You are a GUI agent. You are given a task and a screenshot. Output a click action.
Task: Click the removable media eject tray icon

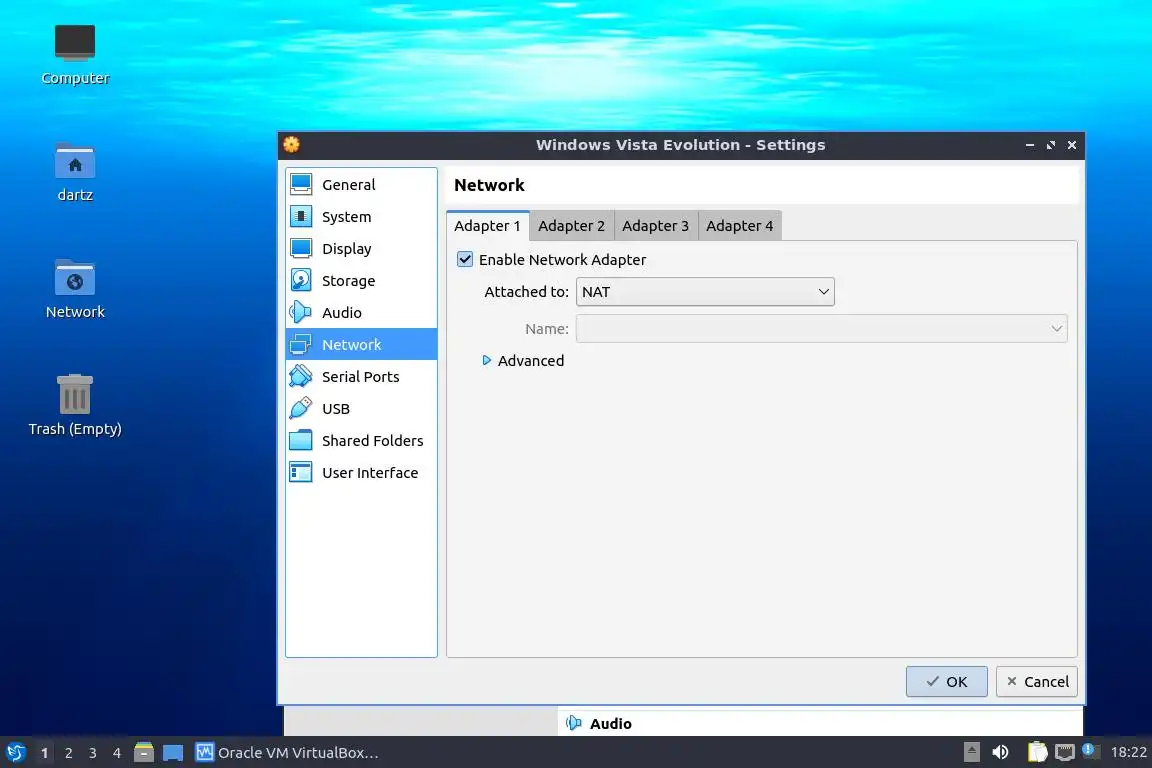click(972, 752)
